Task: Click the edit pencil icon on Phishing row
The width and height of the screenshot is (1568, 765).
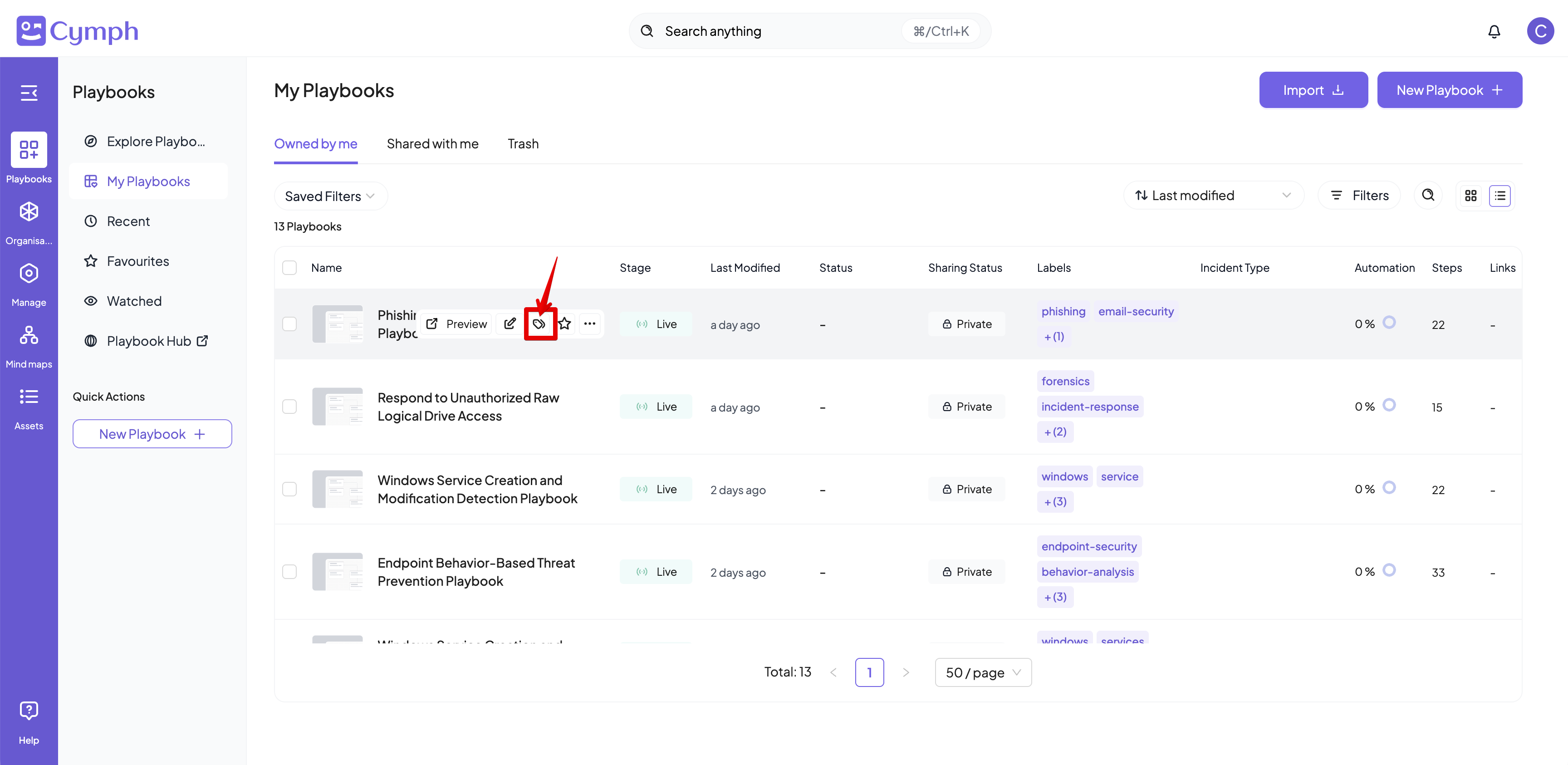Action: 510,324
